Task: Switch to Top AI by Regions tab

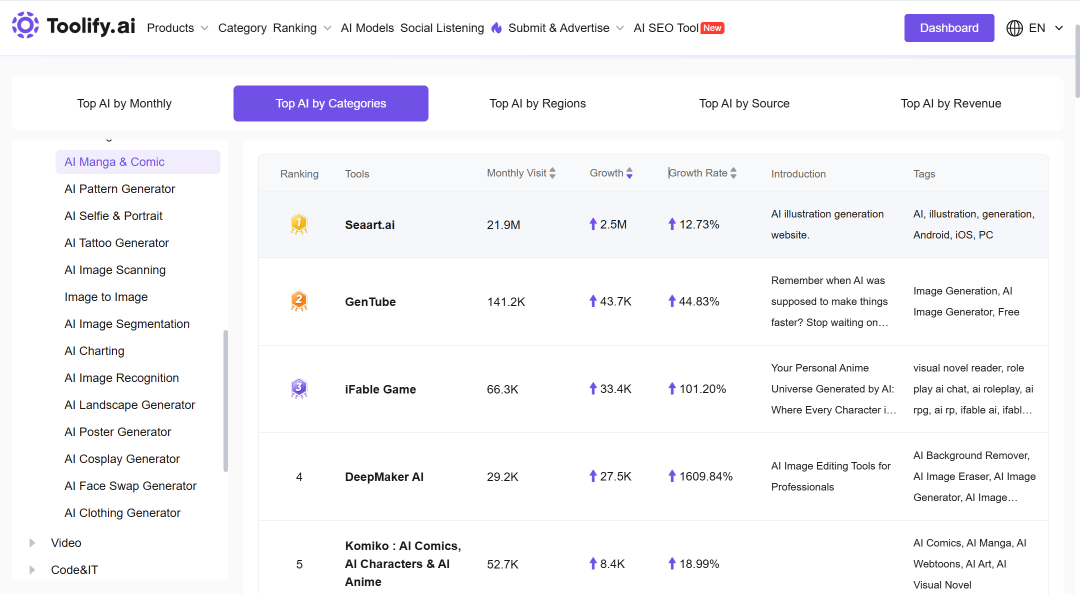Action: (x=537, y=103)
